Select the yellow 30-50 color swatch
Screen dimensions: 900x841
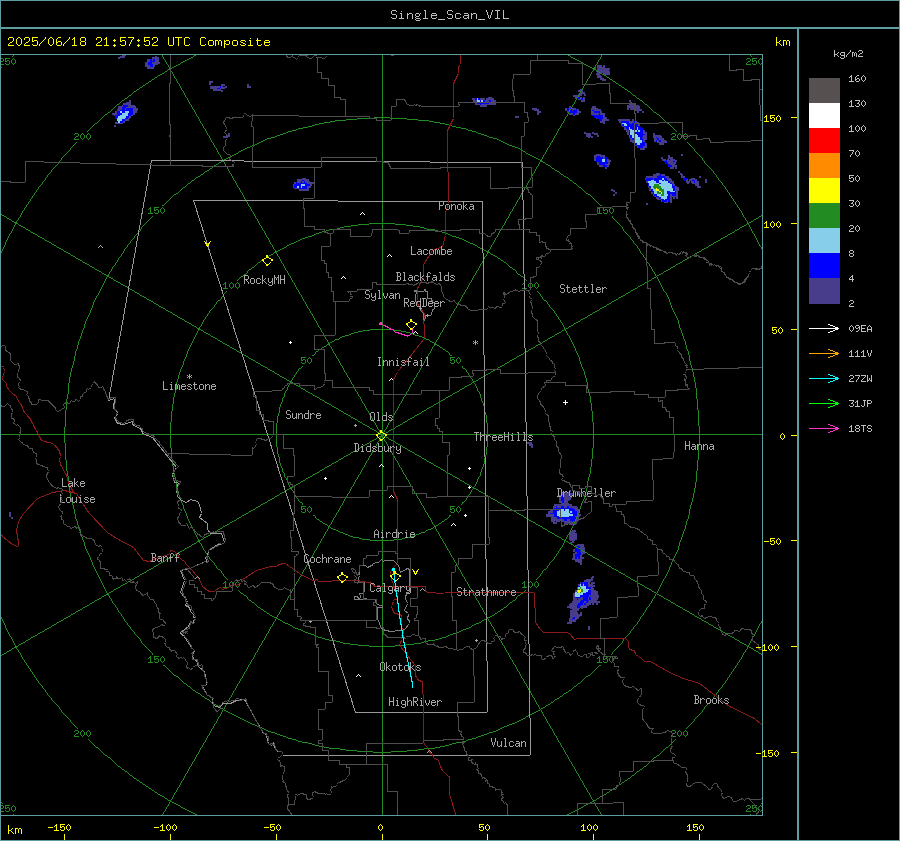[x=824, y=191]
